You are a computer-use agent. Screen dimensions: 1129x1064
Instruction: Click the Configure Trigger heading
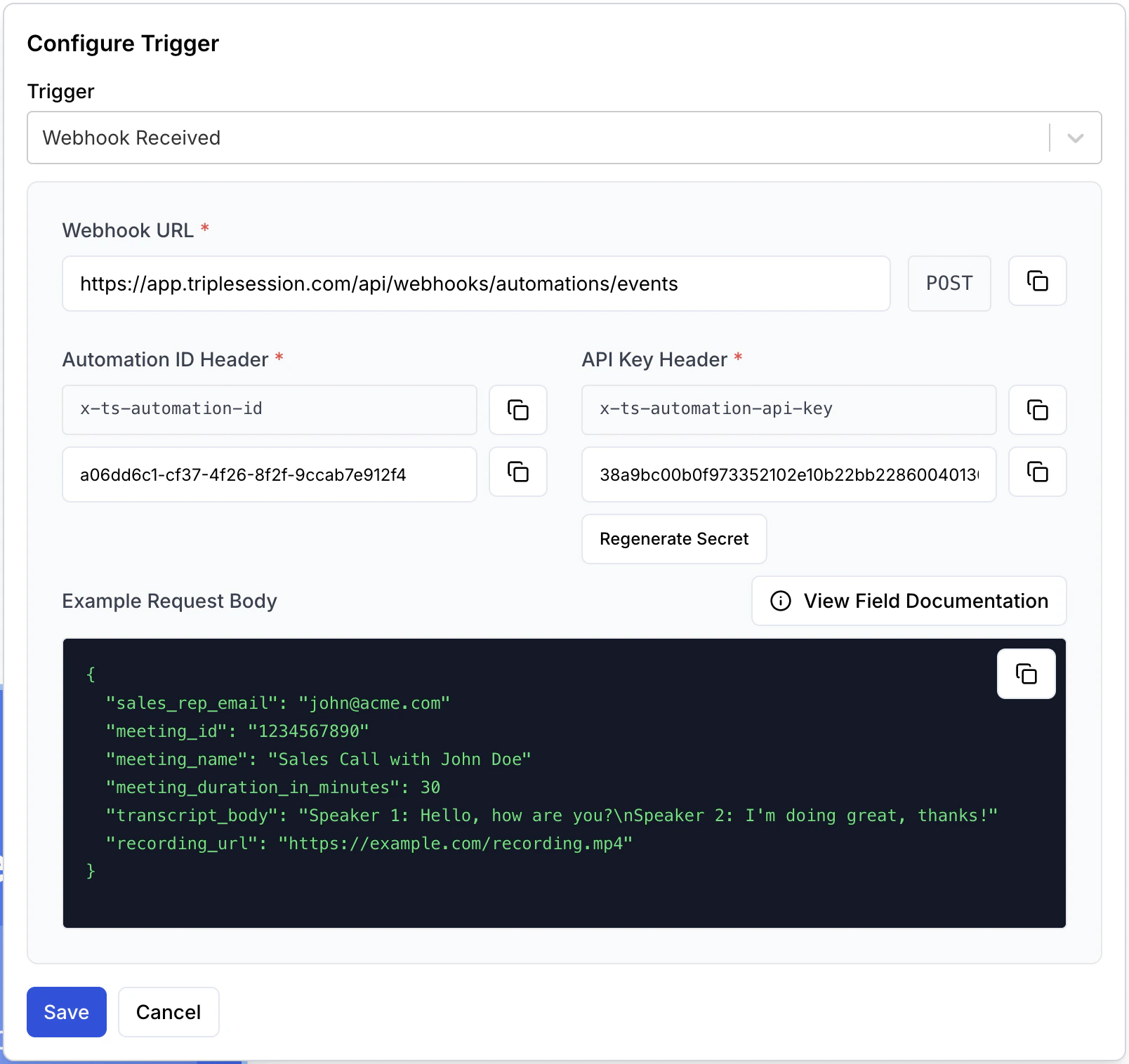pyautogui.click(x=123, y=44)
